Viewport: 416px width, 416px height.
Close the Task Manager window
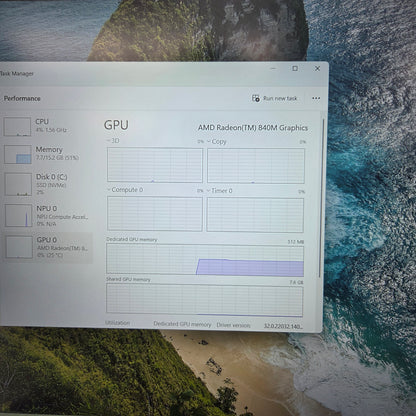tap(317, 68)
